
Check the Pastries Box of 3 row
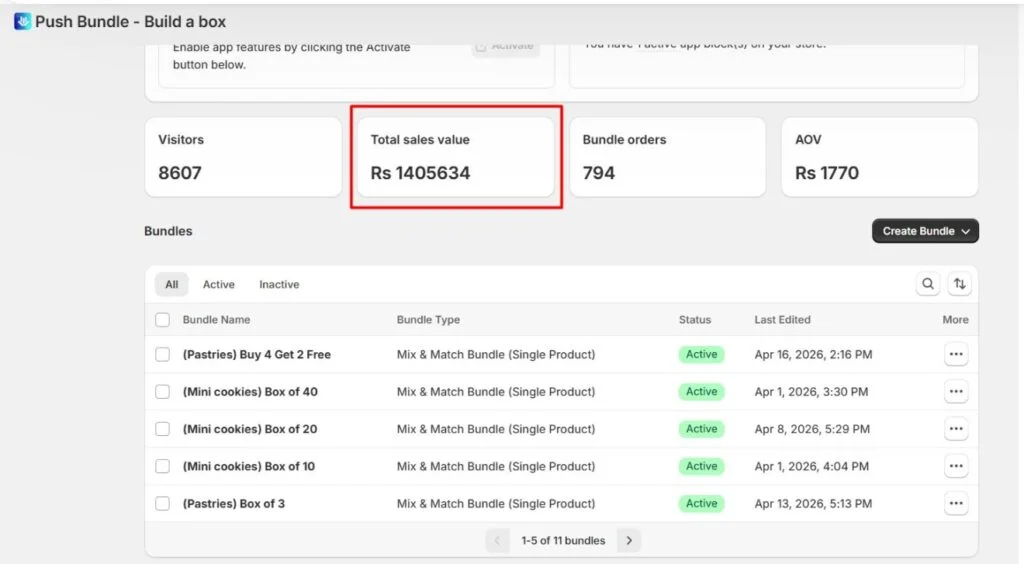click(x=163, y=503)
